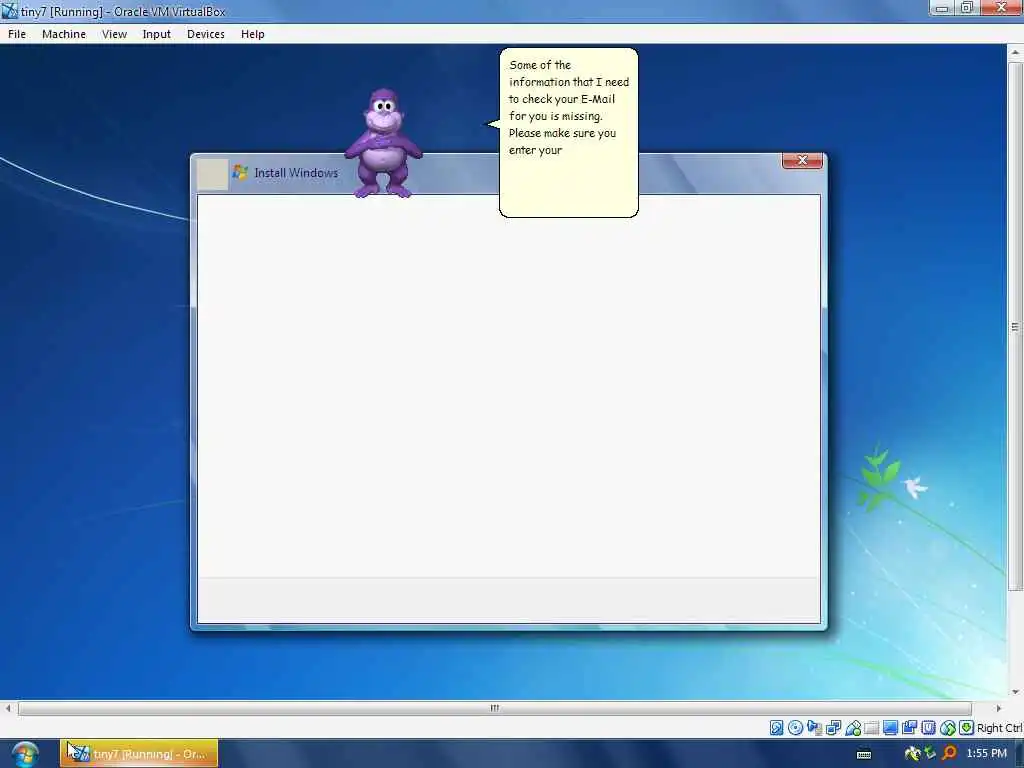The image size is (1024, 768).
Task: Open the View menu
Action: [114, 34]
